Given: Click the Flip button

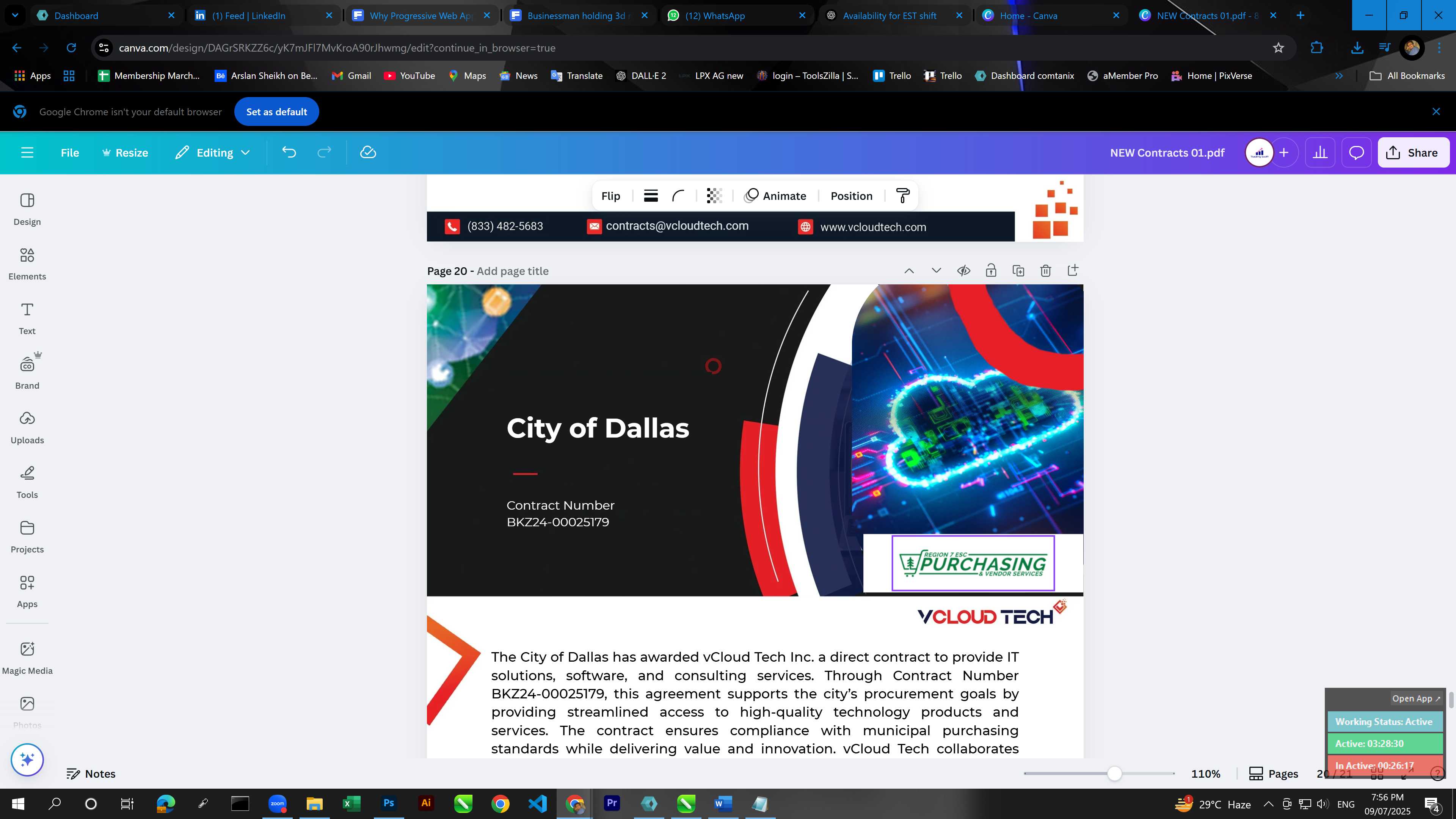Looking at the screenshot, I should 610,196.
